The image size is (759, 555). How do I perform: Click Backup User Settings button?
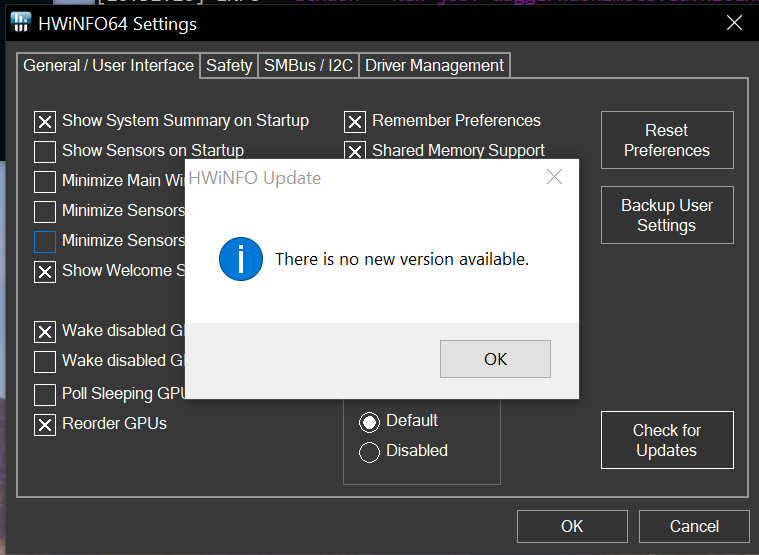(667, 215)
